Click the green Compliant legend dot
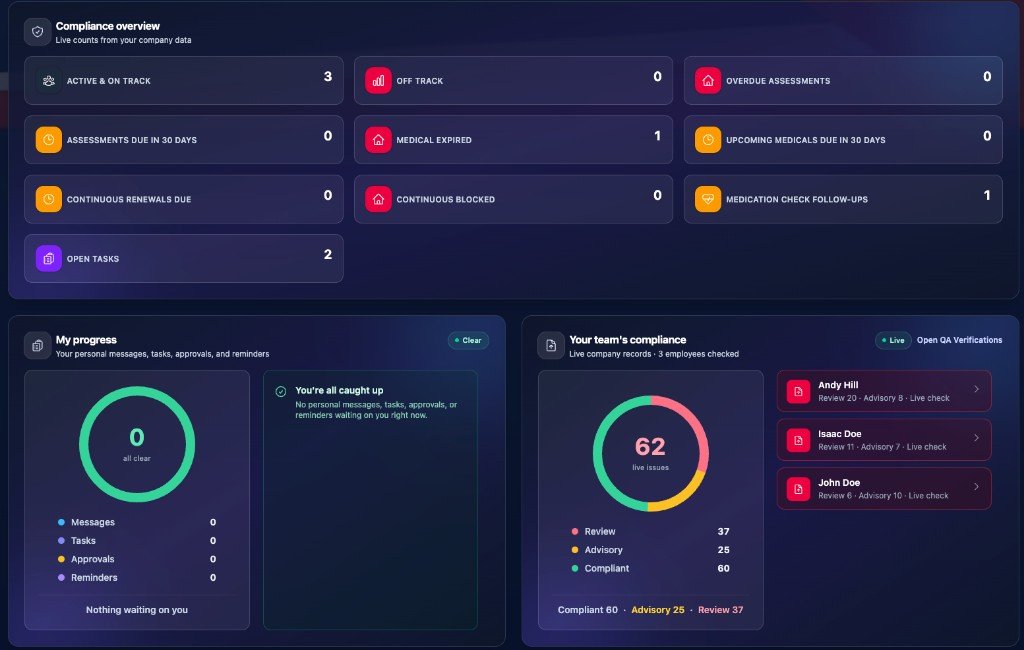This screenshot has width=1024, height=650. [x=575, y=568]
